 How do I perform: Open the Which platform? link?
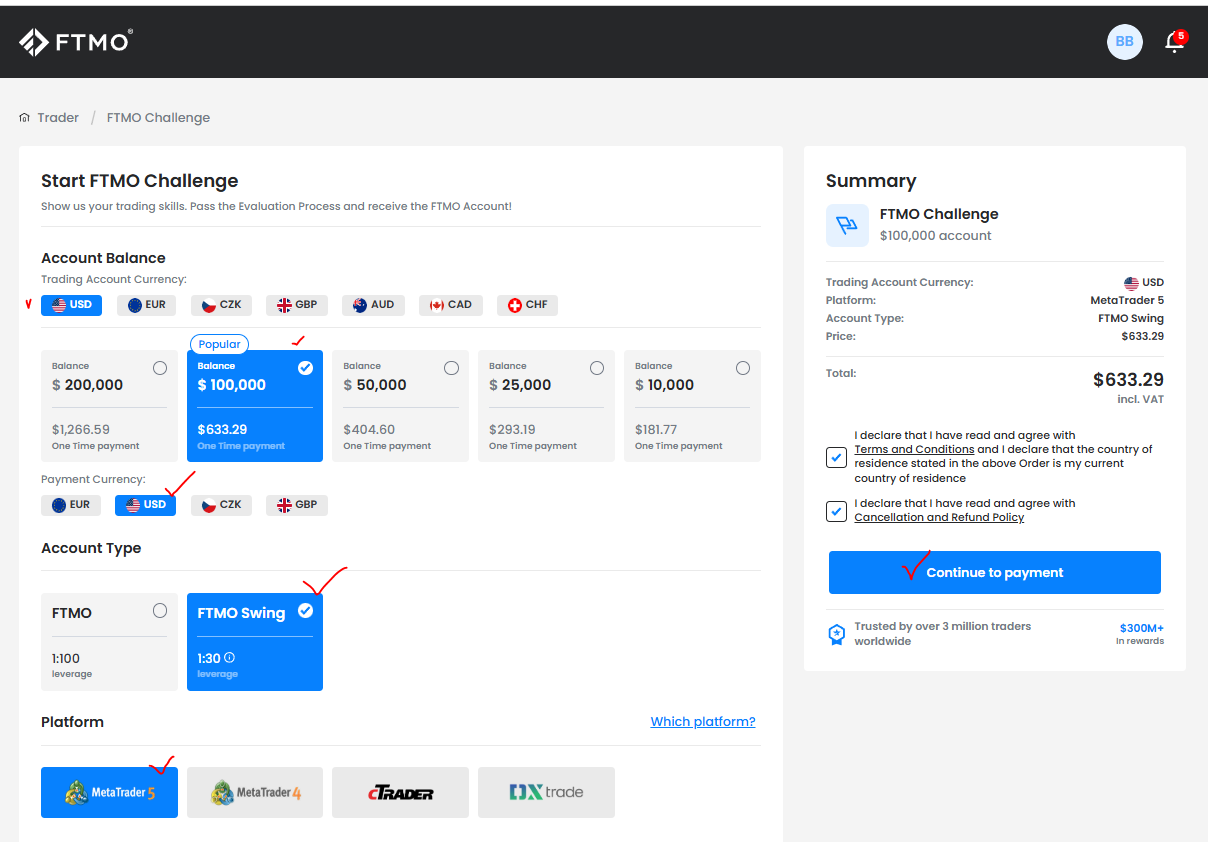click(x=703, y=722)
